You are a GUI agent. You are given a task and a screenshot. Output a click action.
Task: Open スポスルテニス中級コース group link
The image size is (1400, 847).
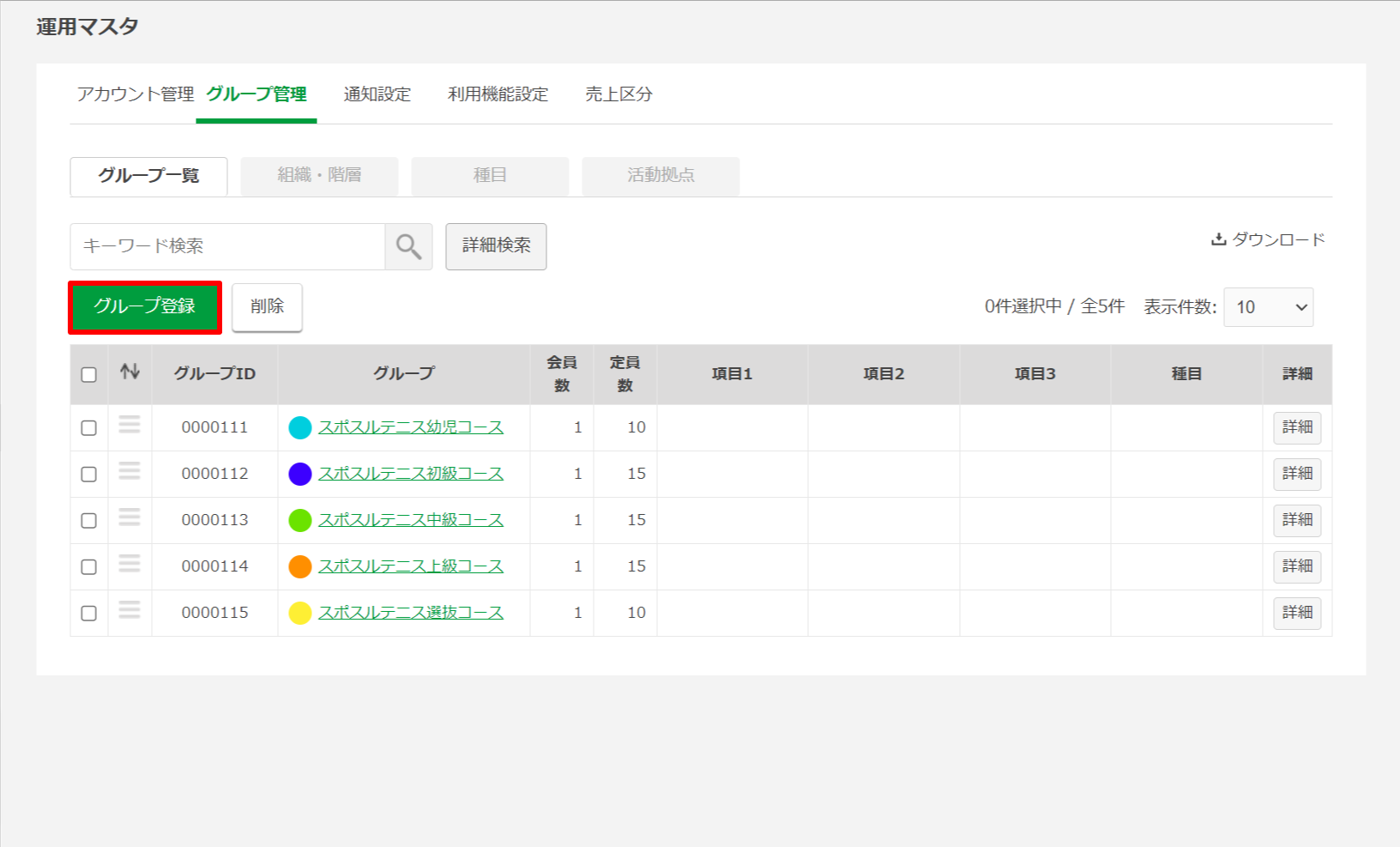[x=411, y=520]
